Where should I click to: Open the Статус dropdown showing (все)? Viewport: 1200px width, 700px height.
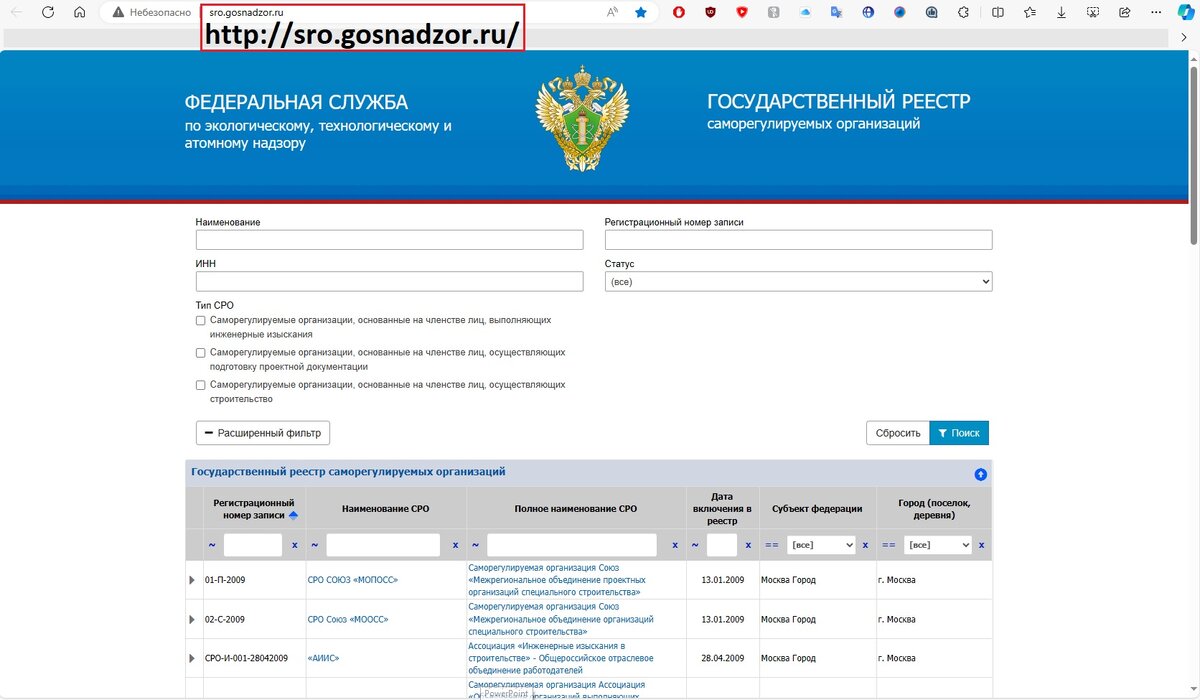click(x=798, y=282)
